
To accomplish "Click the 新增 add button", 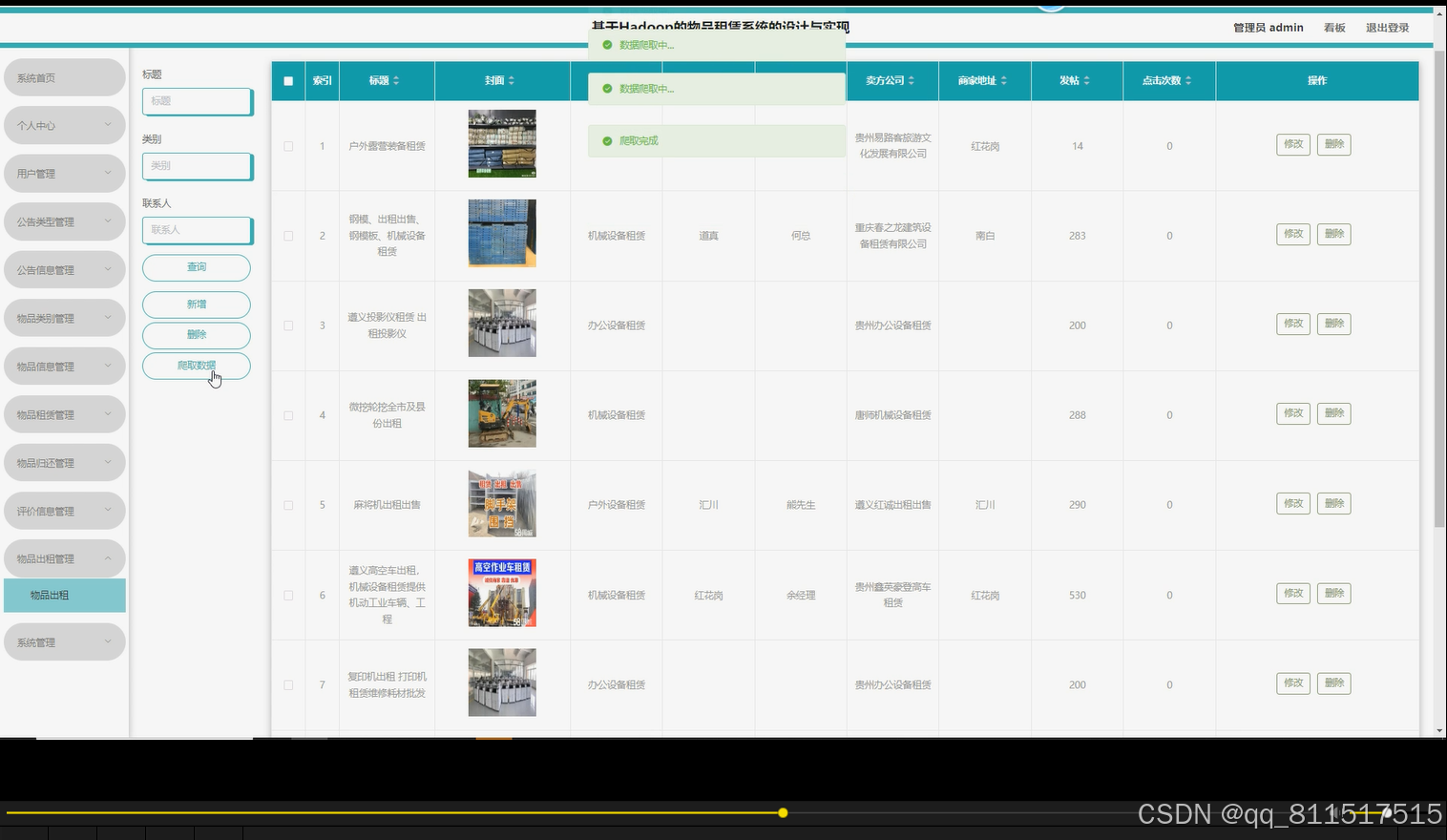I will click(x=197, y=304).
